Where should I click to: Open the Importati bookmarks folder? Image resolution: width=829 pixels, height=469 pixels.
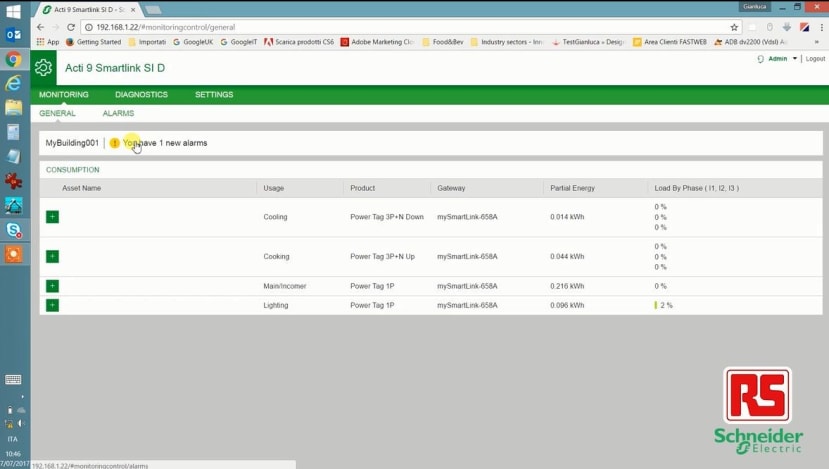point(147,42)
